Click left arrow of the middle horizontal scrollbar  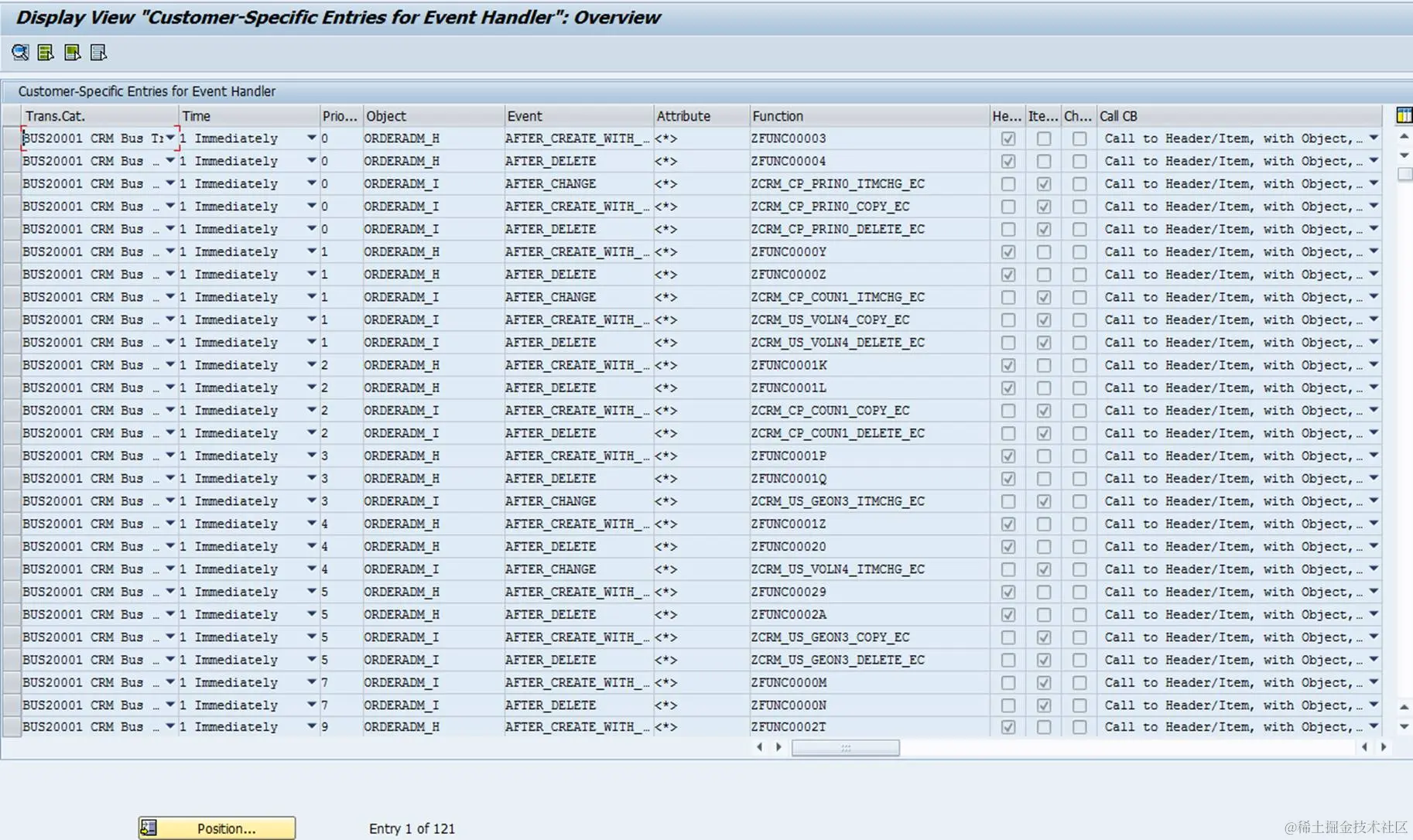click(759, 747)
